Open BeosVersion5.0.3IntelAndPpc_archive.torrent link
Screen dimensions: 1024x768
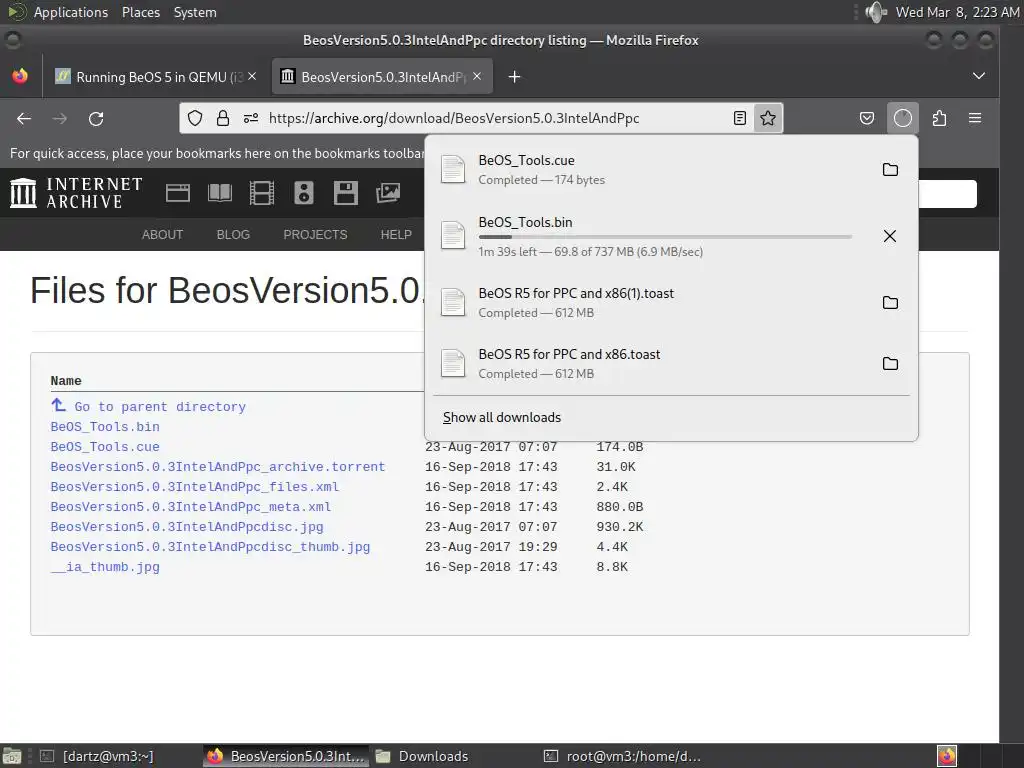pyautogui.click(x=217, y=467)
